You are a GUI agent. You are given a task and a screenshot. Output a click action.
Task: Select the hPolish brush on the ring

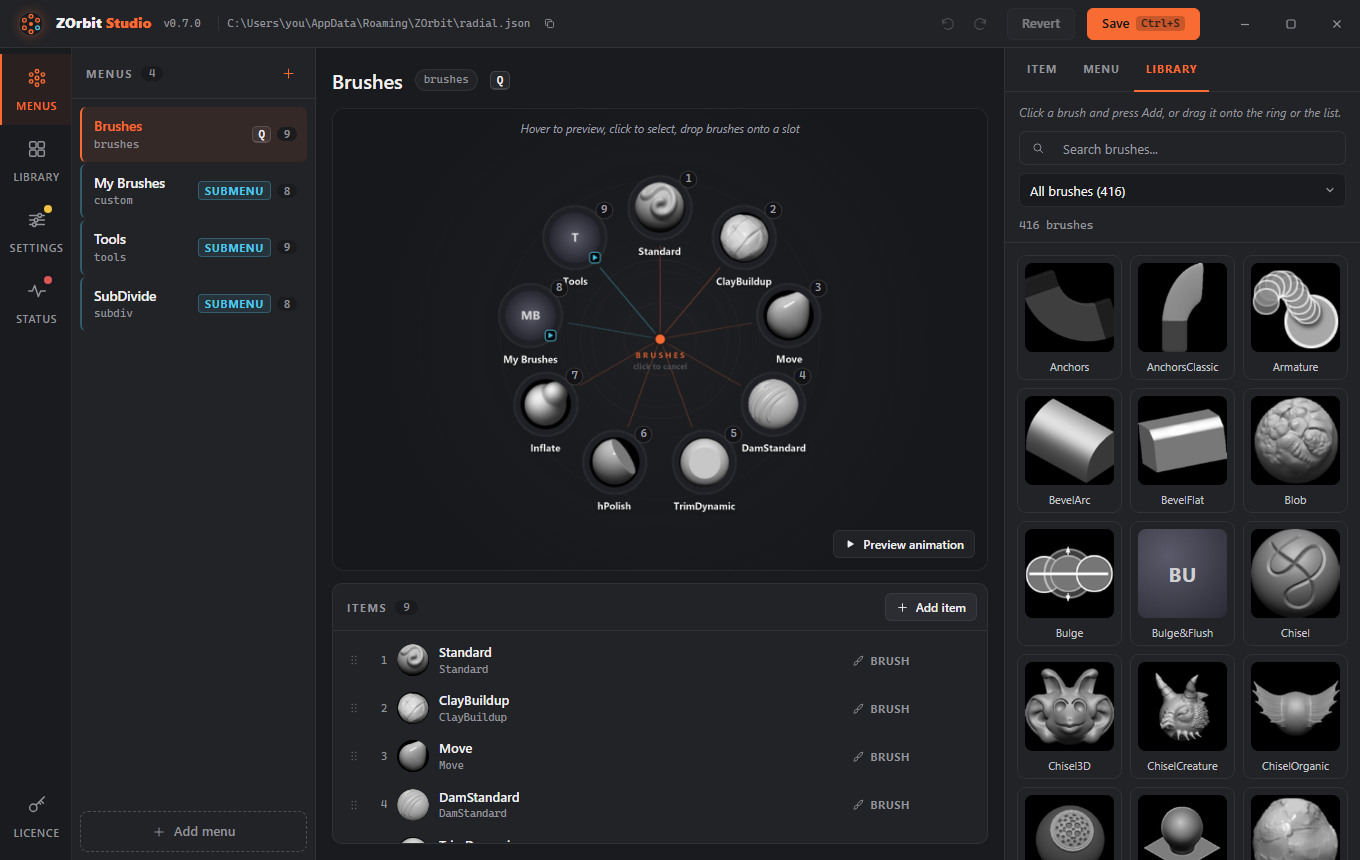click(614, 462)
